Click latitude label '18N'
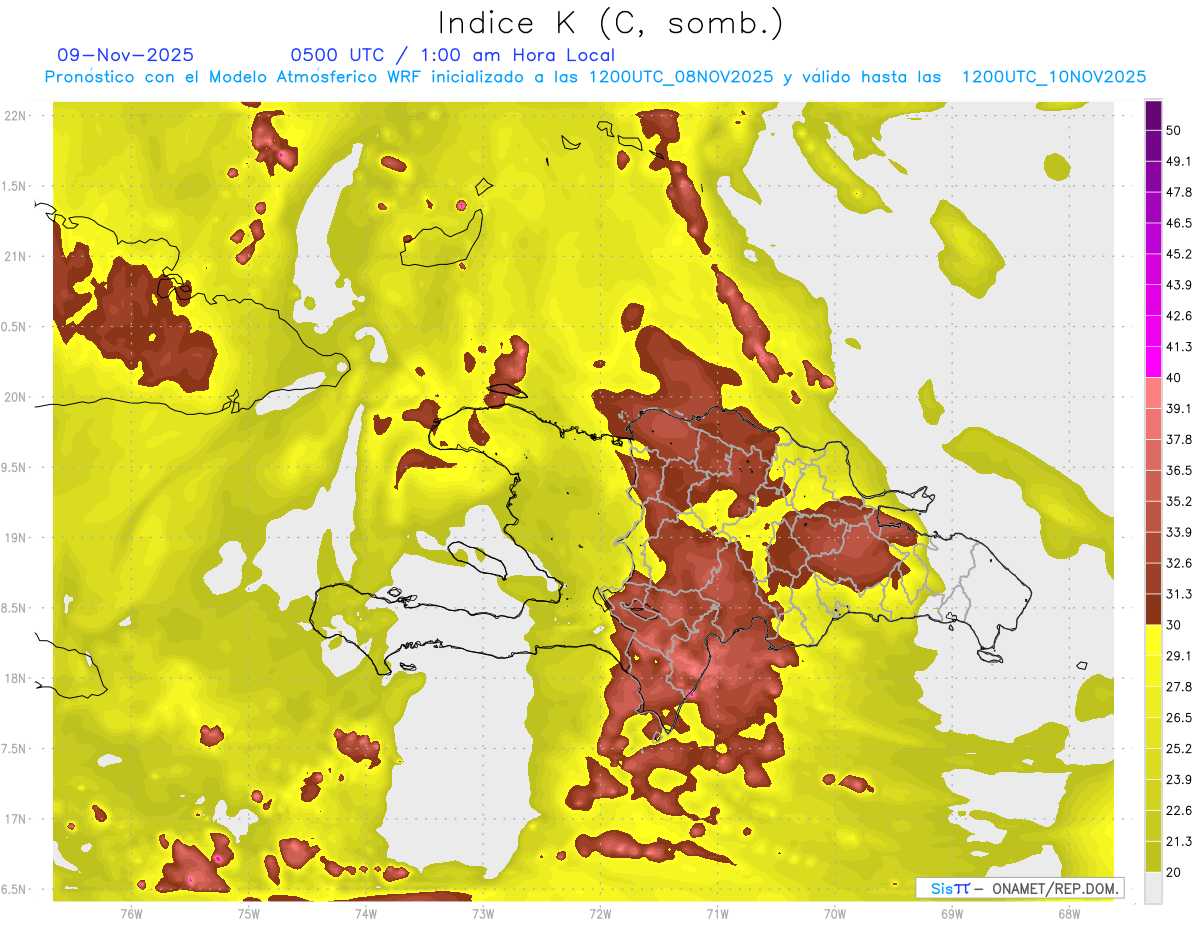 point(16,678)
